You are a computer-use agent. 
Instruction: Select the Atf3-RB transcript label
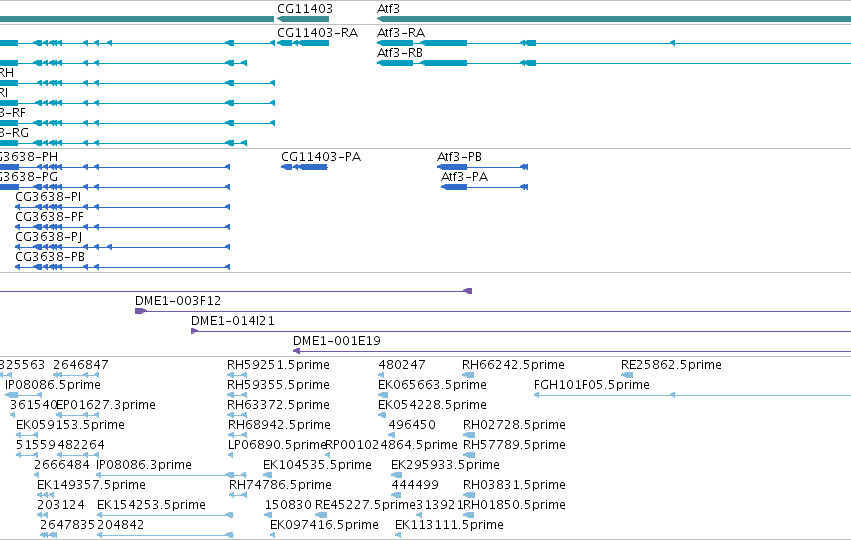coord(399,53)
